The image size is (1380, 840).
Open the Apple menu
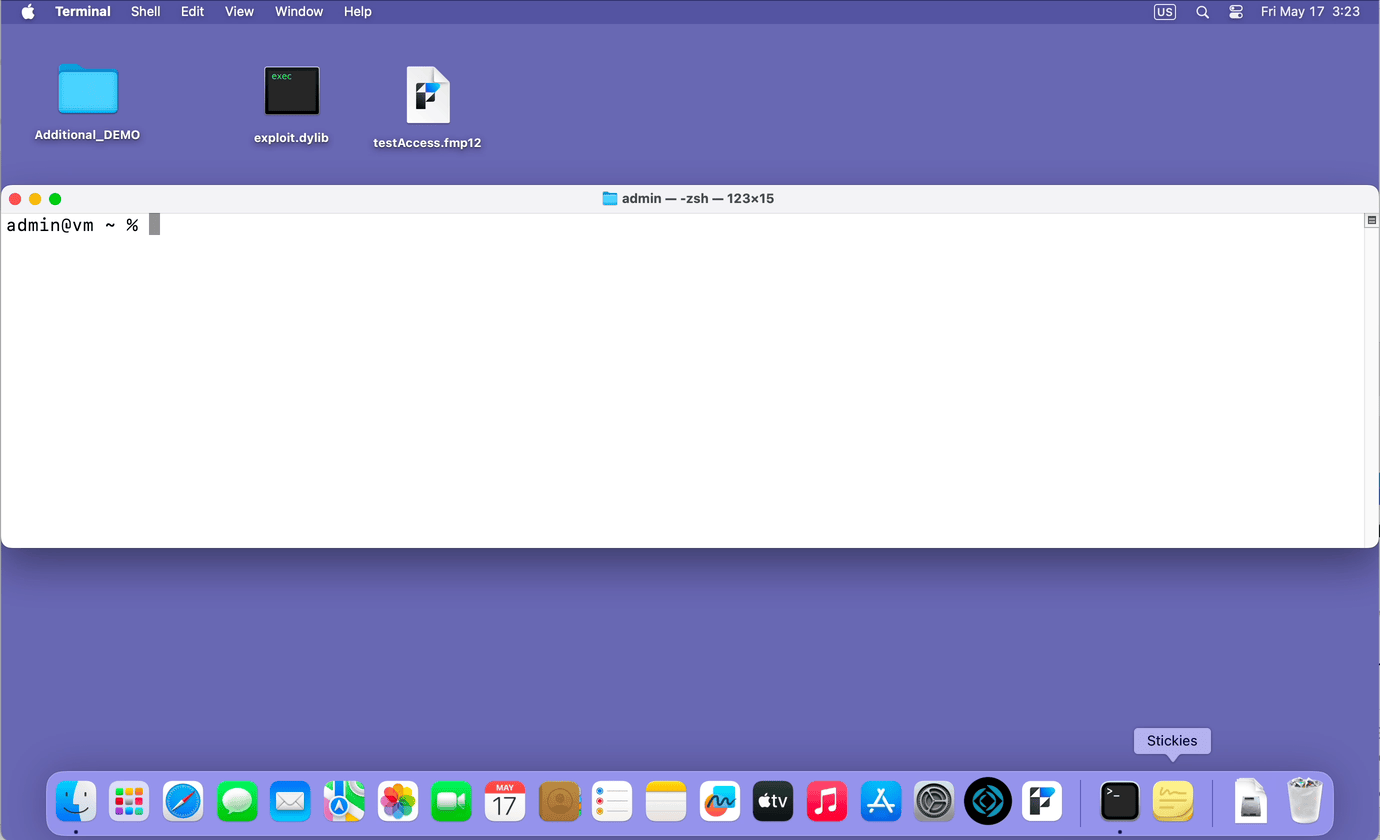(28, 12)
